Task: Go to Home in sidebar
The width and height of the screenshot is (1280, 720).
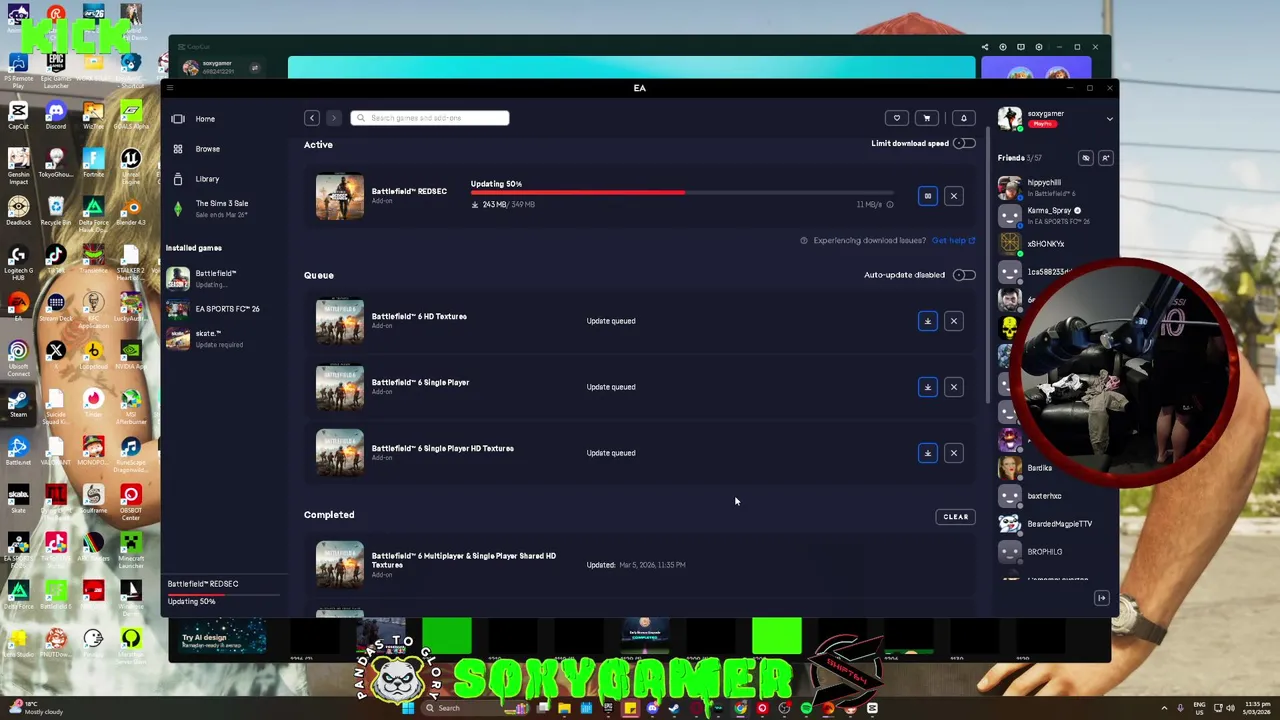Action: point(205,119)
